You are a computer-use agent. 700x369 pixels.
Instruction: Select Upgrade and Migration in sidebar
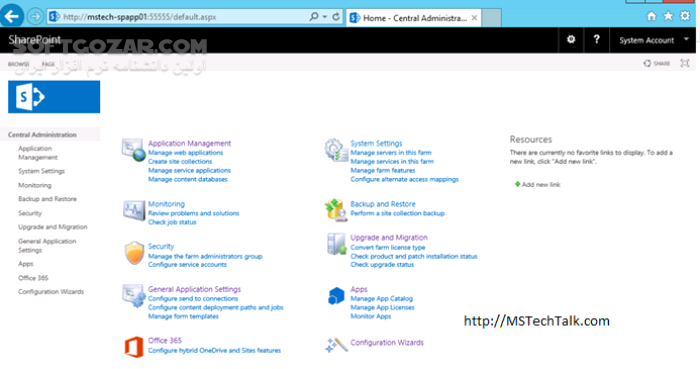click(x=53, y=227)
